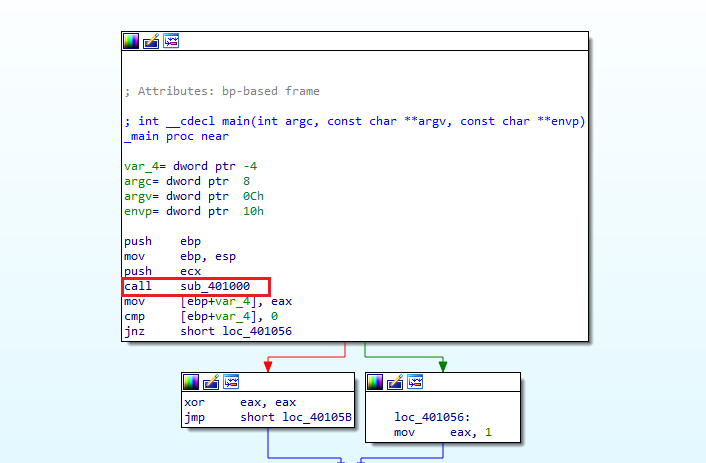Click the green true-branch edge arrow

[x=443, y=366]
